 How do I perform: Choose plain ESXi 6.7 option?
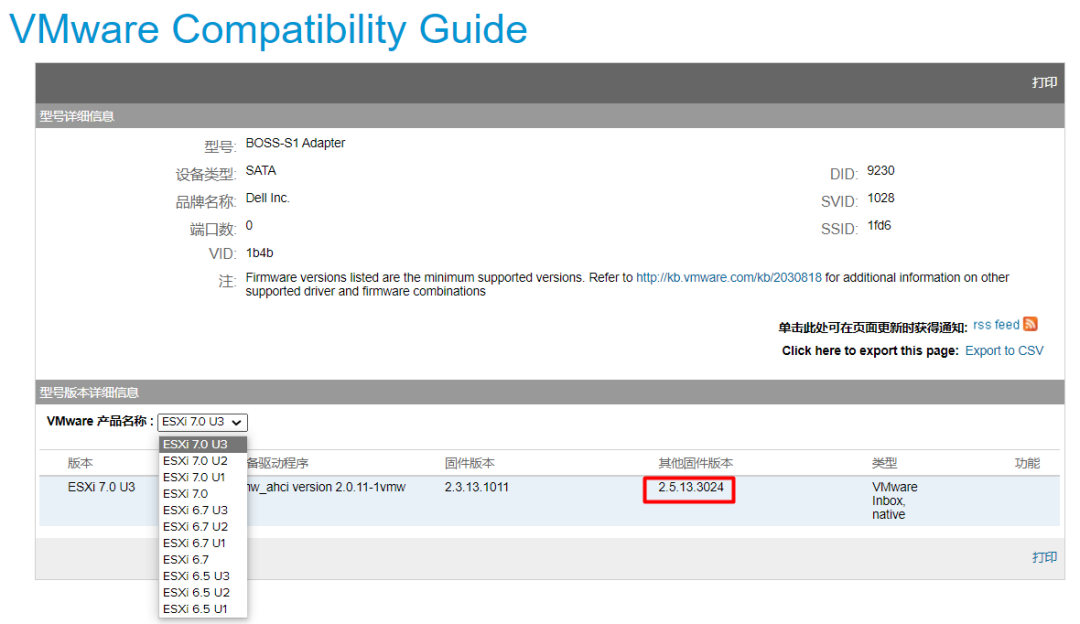(202, 560)
